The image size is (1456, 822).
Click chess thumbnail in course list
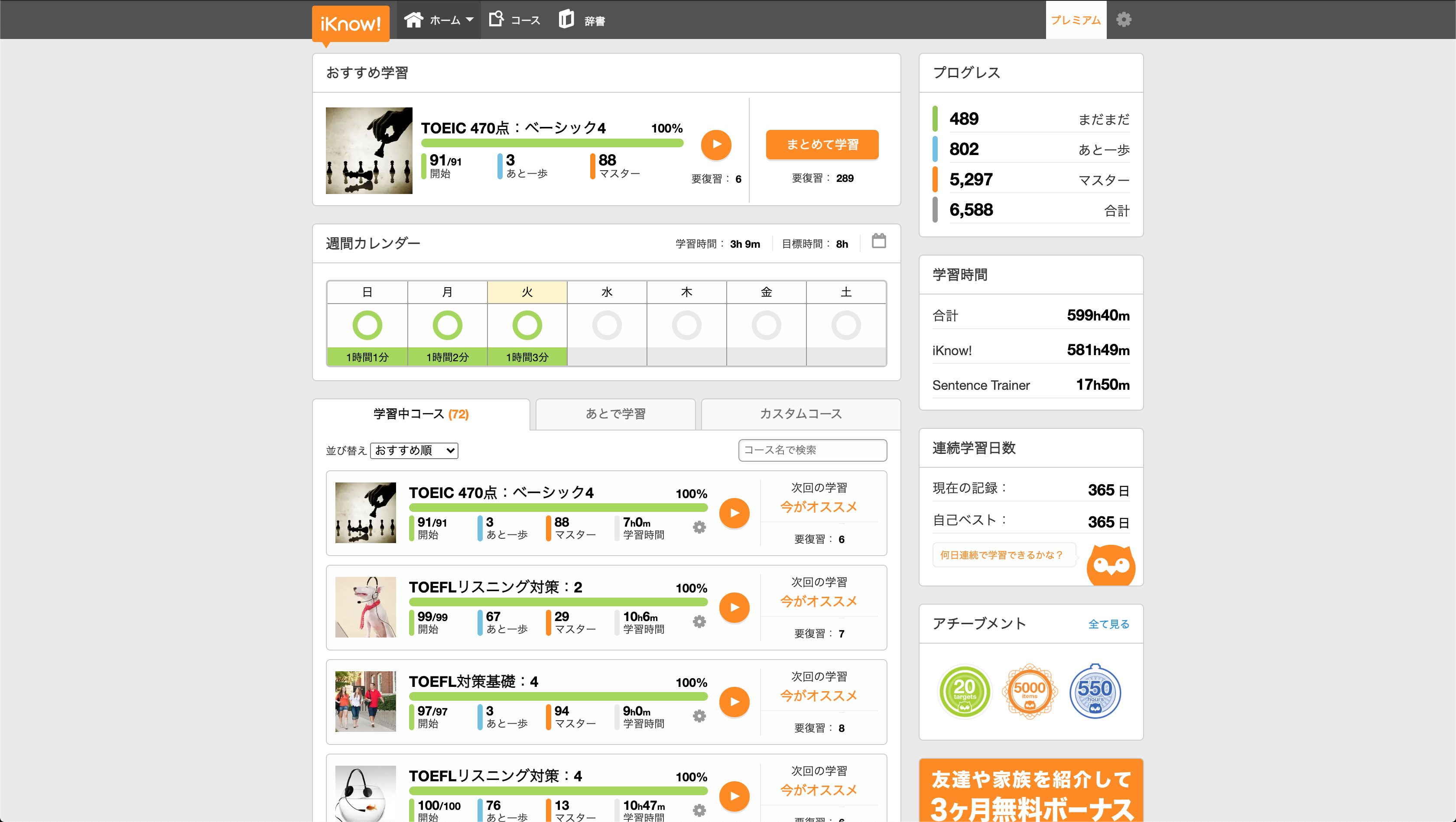point(366,513)
